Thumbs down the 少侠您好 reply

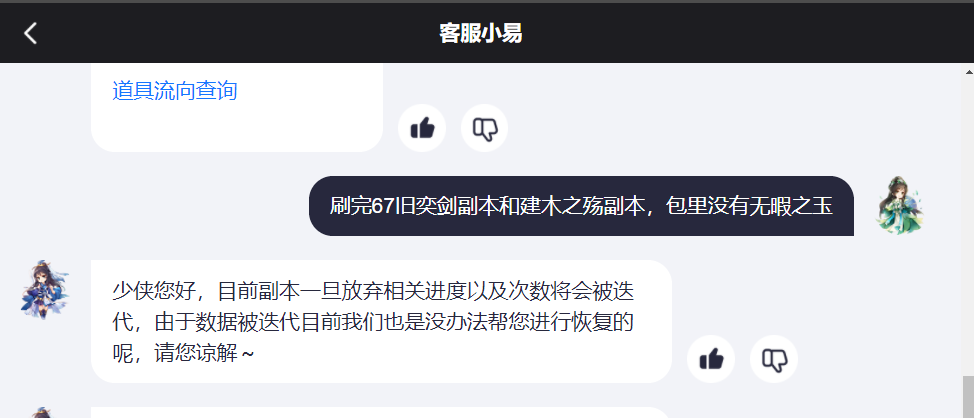pos(774,359)
